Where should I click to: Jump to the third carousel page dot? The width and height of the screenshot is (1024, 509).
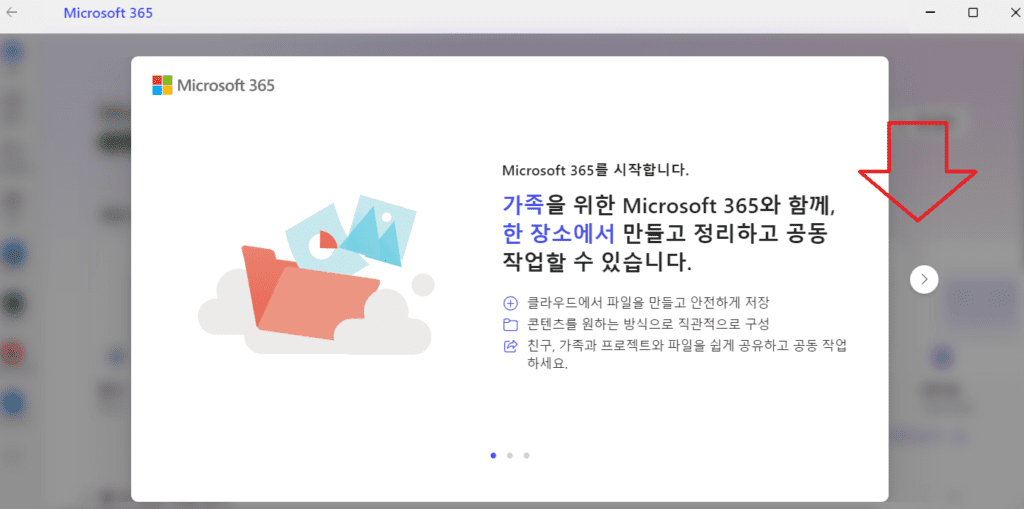[x=526, y=455]
